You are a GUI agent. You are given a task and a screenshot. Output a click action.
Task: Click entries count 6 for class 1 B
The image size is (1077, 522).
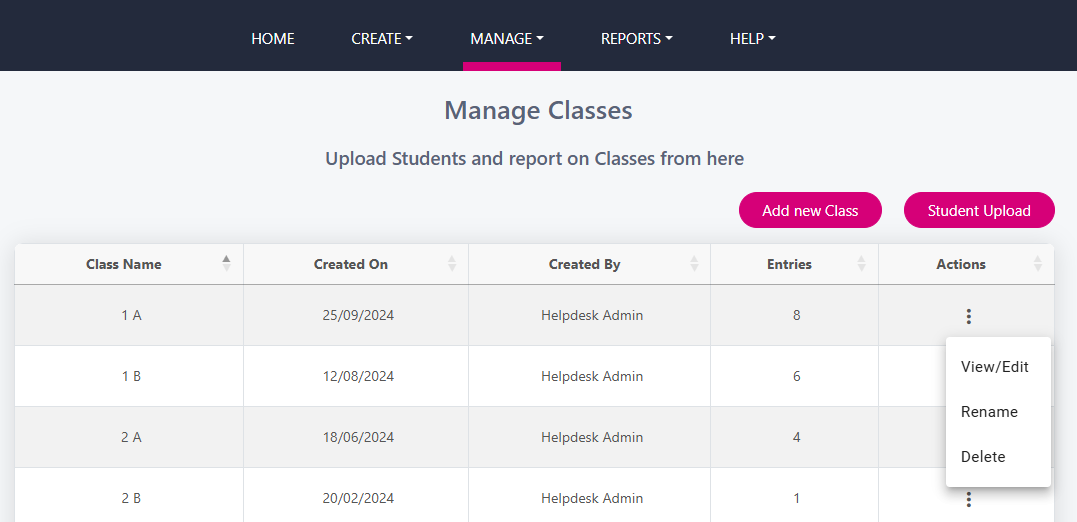[x=796, y=376]
